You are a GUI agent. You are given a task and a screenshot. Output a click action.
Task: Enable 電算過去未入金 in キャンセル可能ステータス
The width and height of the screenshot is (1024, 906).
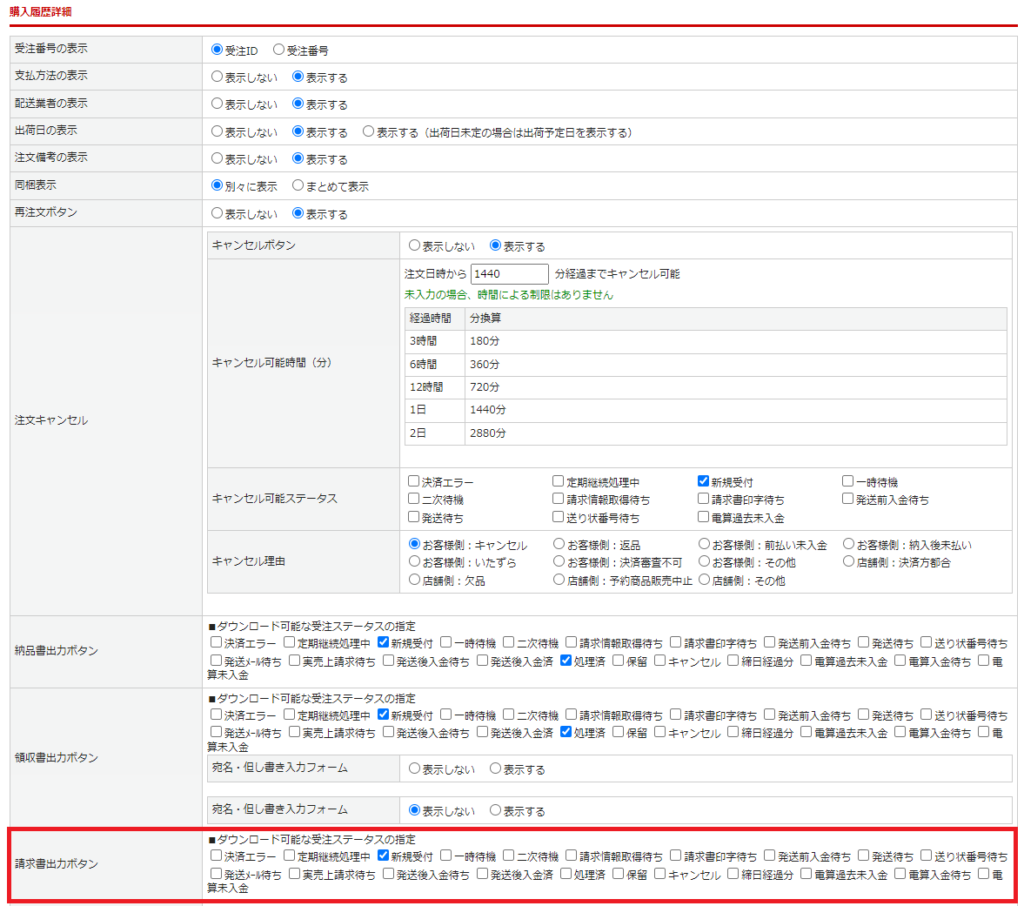click(704, 518)
